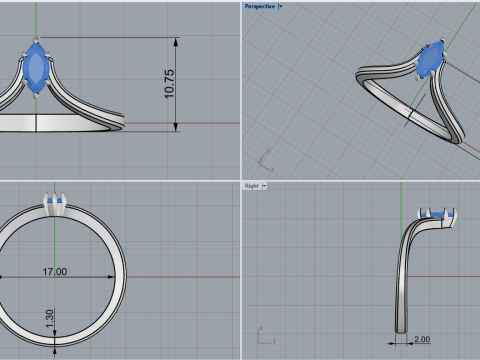Viewport: 480px width, 360px height.
Task: Open the Perspective viewport dropdown arrow
Action: (x=280, y=6)
